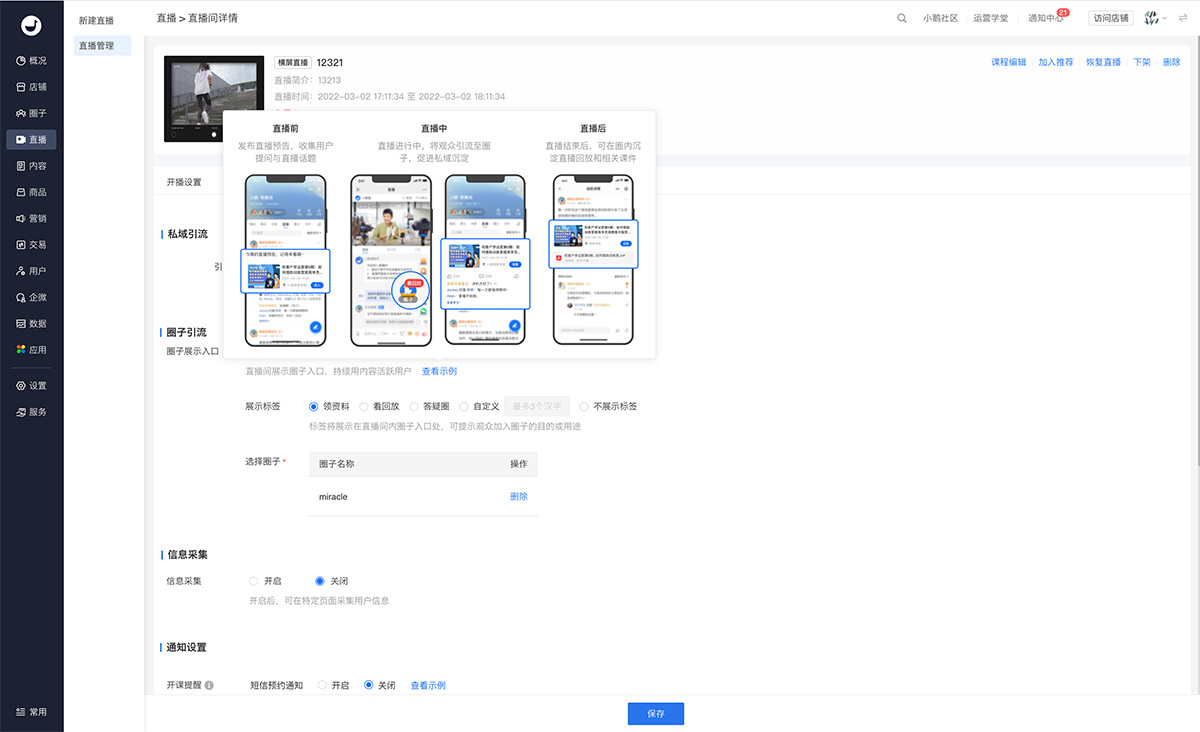
Task: Go to 圈子 community in sidebar
Action: [31, 113]
